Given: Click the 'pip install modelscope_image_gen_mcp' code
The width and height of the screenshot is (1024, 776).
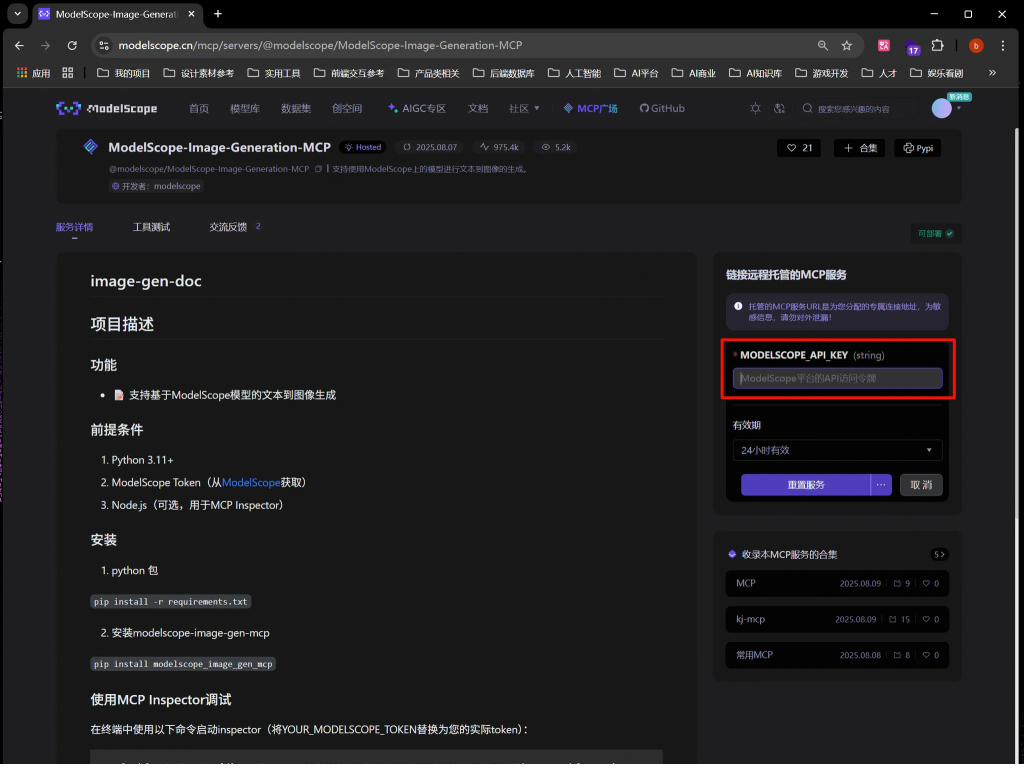Looking at the screenshot, I should click(x=183, y=664).
